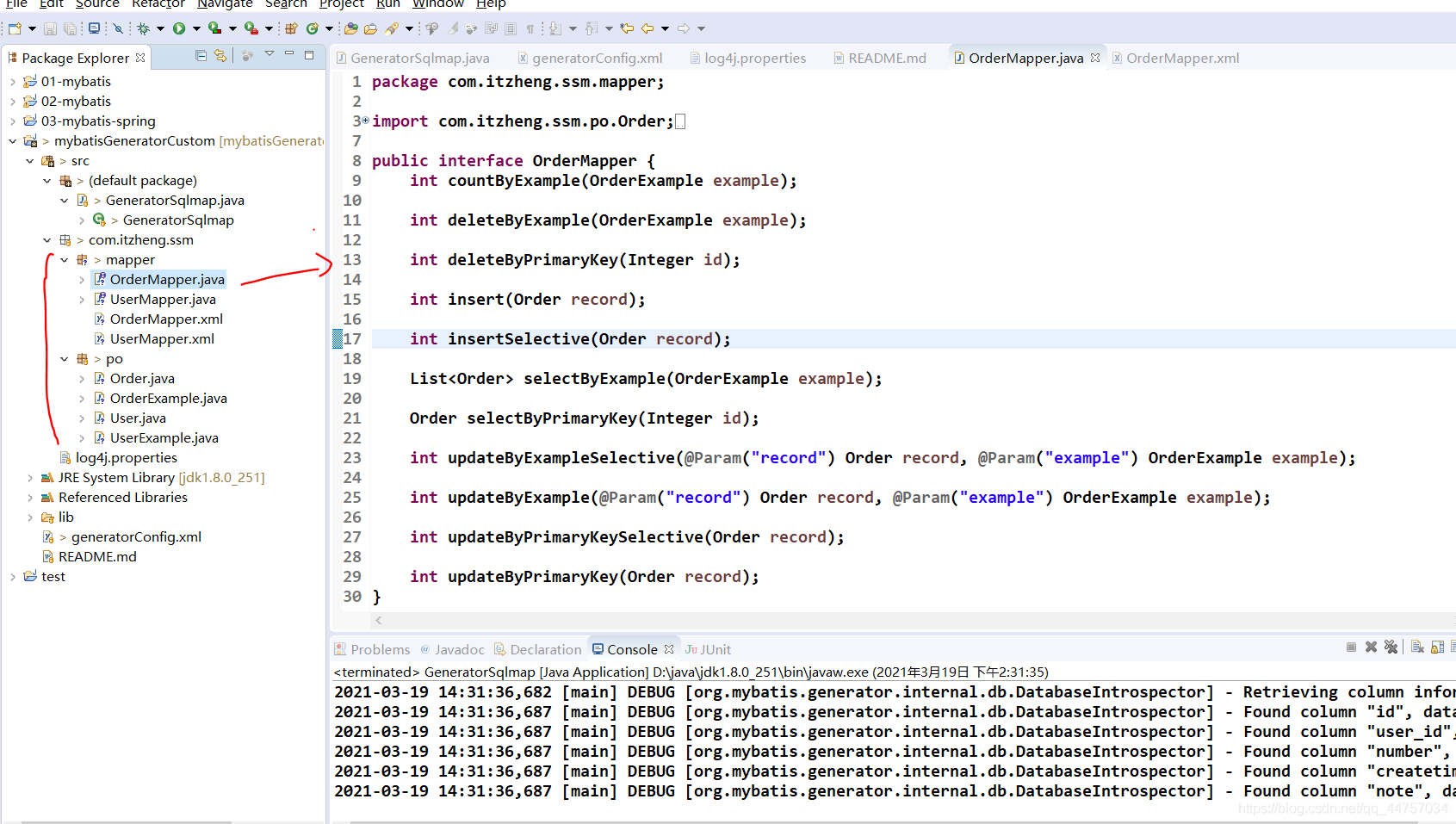Expand the 01-mybatis project node

pyautogui.click(x=12, y=82)
